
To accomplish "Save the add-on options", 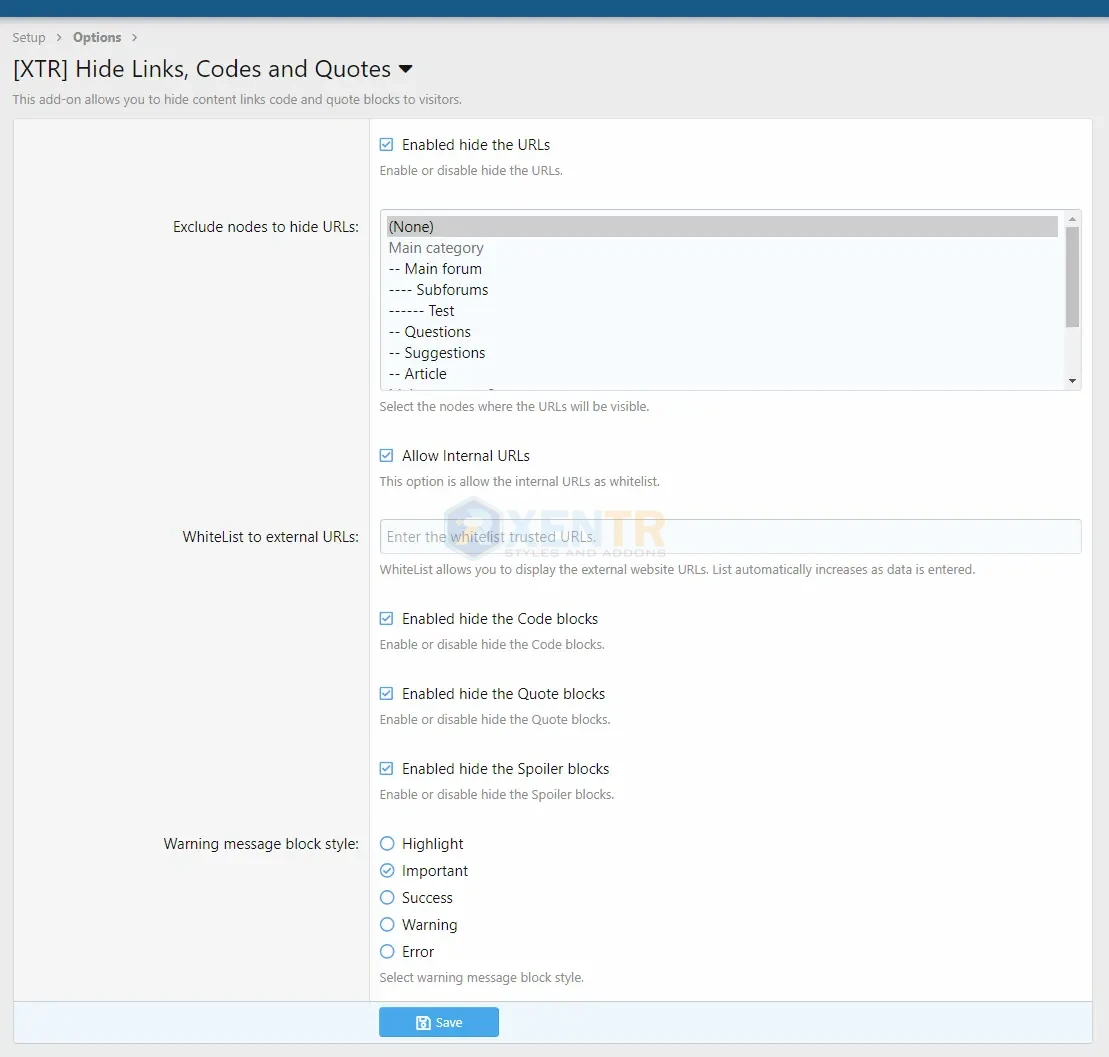I will (x=439, y=1022).
